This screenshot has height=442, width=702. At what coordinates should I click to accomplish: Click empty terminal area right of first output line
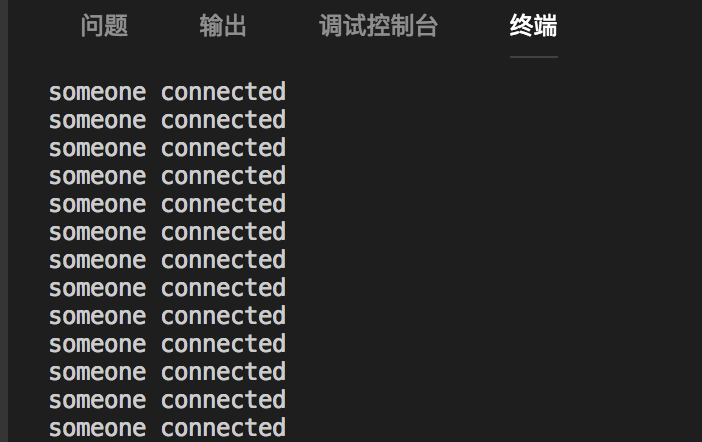coord(480,92)
